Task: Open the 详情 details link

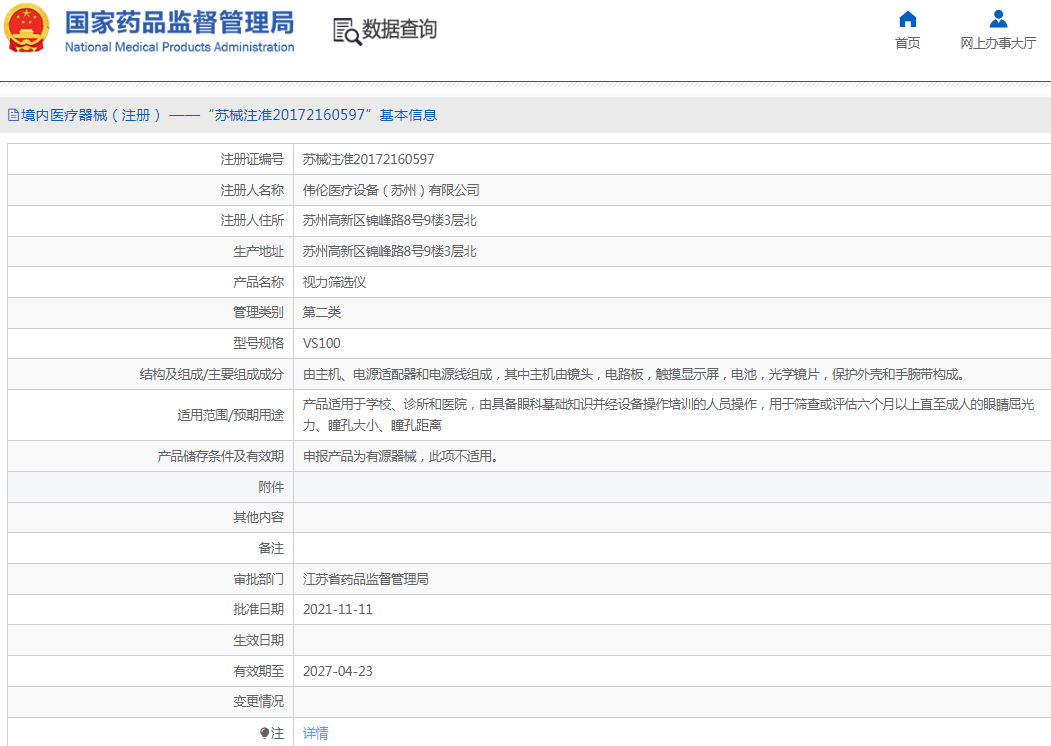Action: tap(316, 733)
